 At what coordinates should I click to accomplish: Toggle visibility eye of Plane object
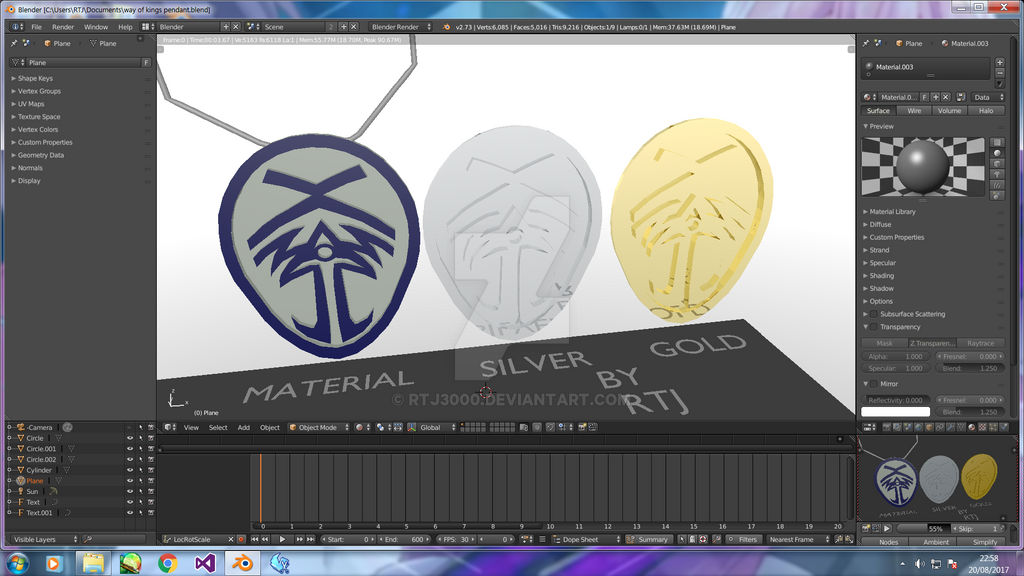pyautogui.click(x=129, y=481)
